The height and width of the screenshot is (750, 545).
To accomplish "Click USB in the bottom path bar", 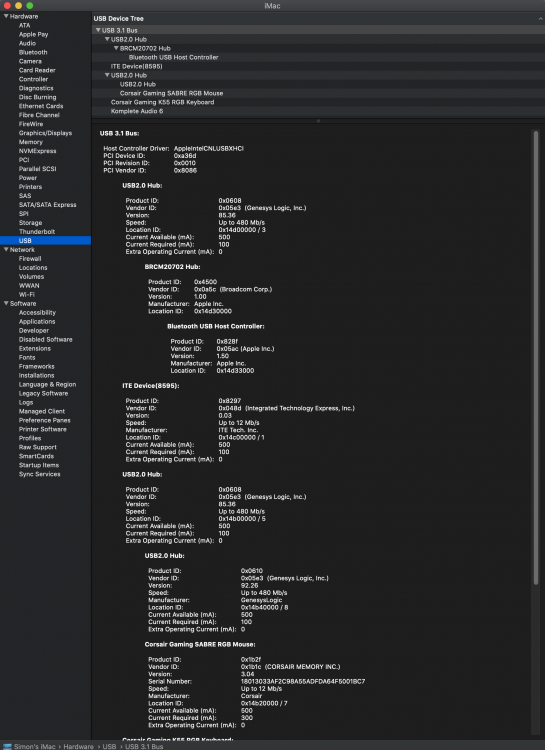I will [x=109, y=746].
